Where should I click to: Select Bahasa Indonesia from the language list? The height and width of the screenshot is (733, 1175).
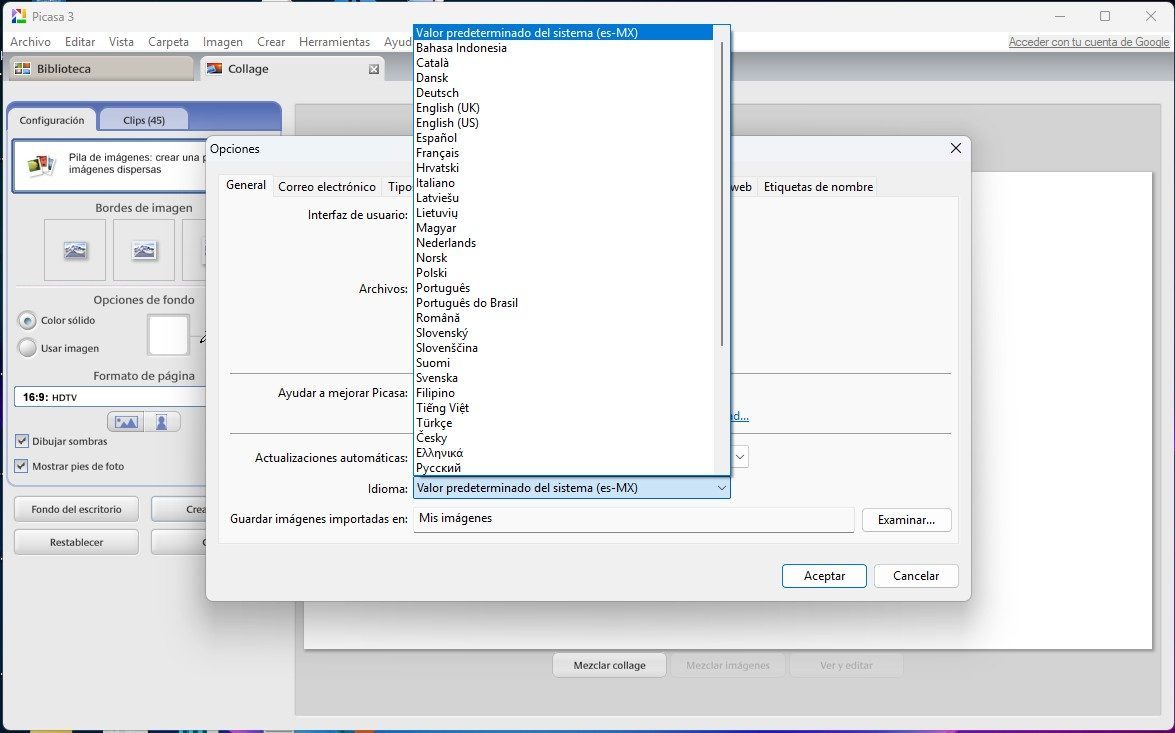tap(564, 48)
